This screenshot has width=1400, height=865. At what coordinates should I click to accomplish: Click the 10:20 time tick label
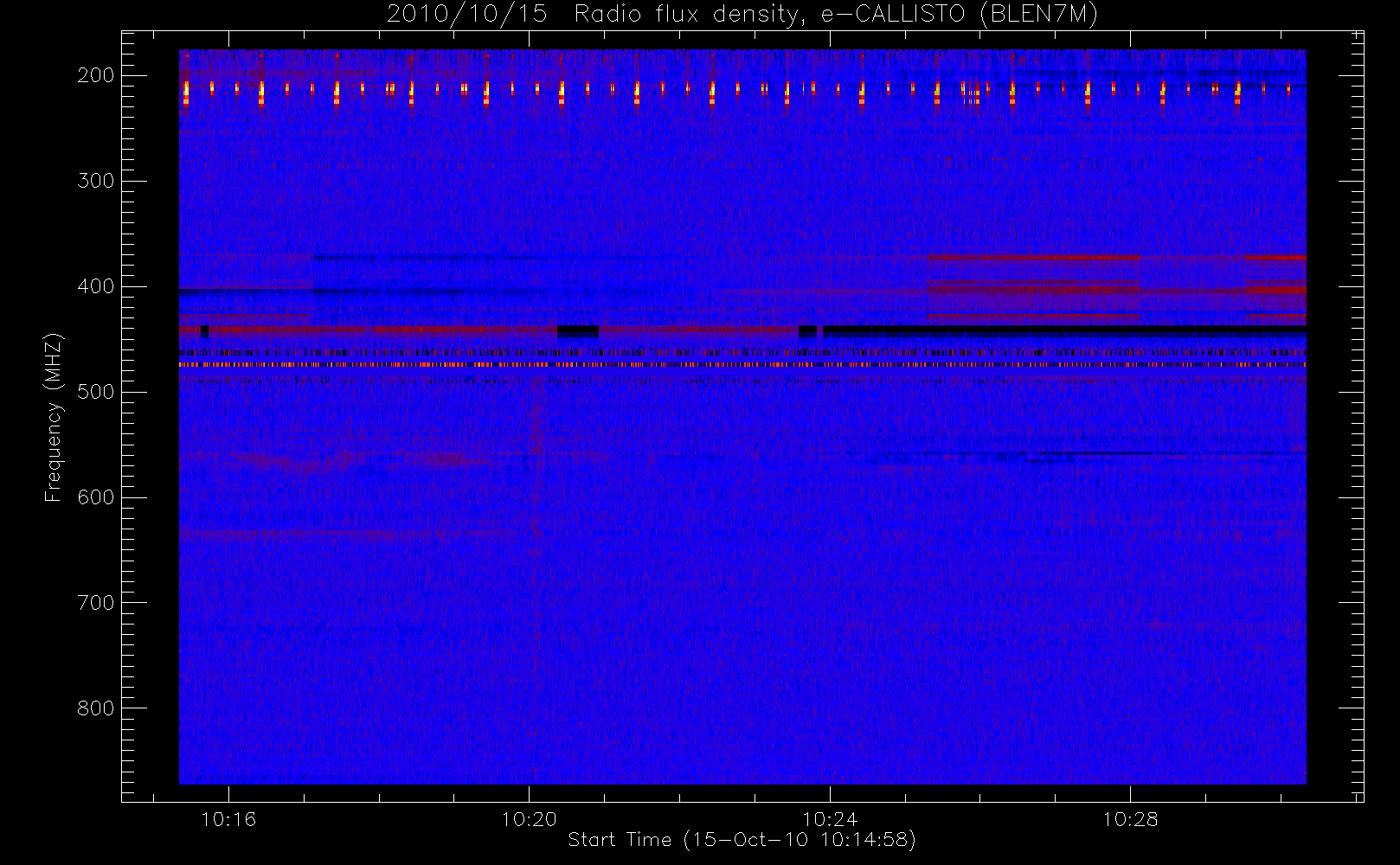[x=529, y=819]
